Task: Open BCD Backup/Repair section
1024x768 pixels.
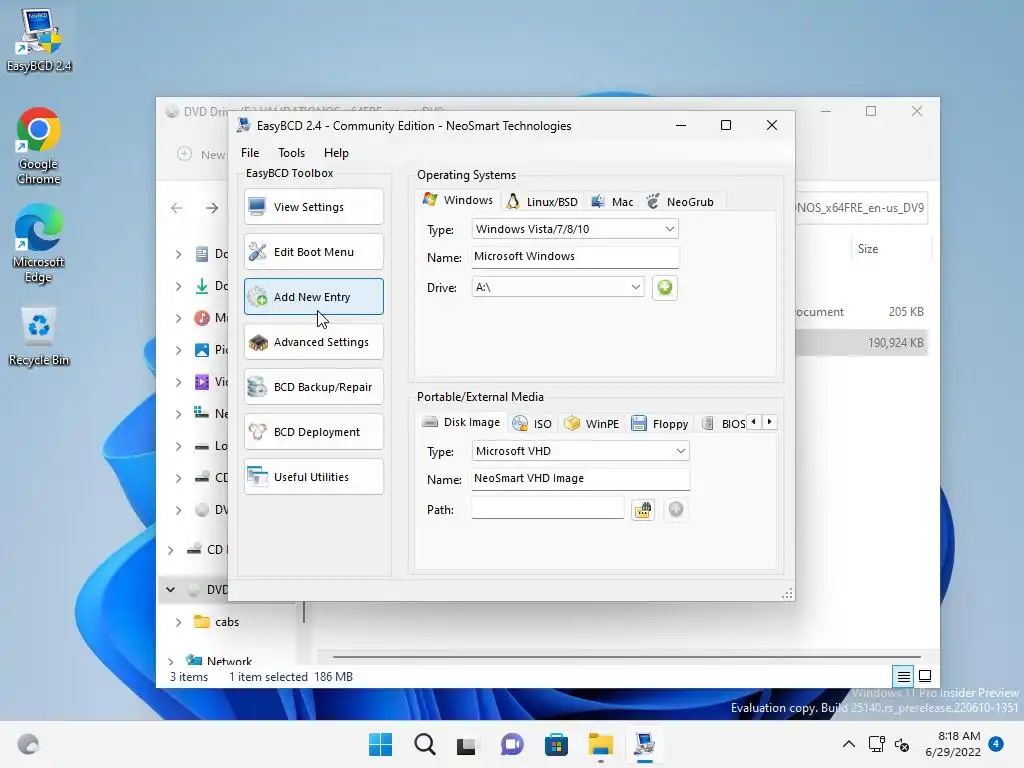Action: click(313, 387)
